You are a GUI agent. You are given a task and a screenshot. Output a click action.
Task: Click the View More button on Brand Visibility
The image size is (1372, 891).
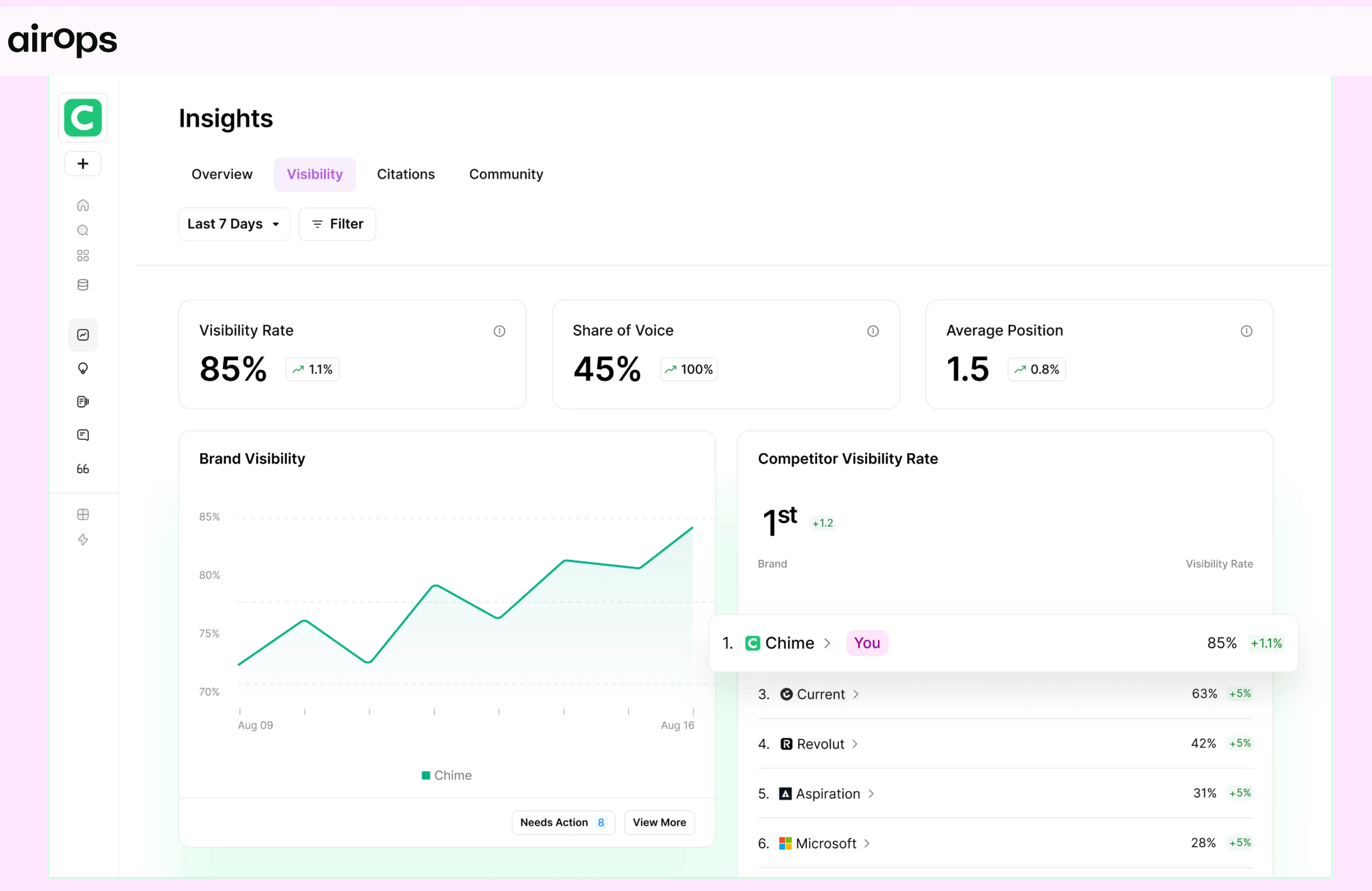point(659,822)
